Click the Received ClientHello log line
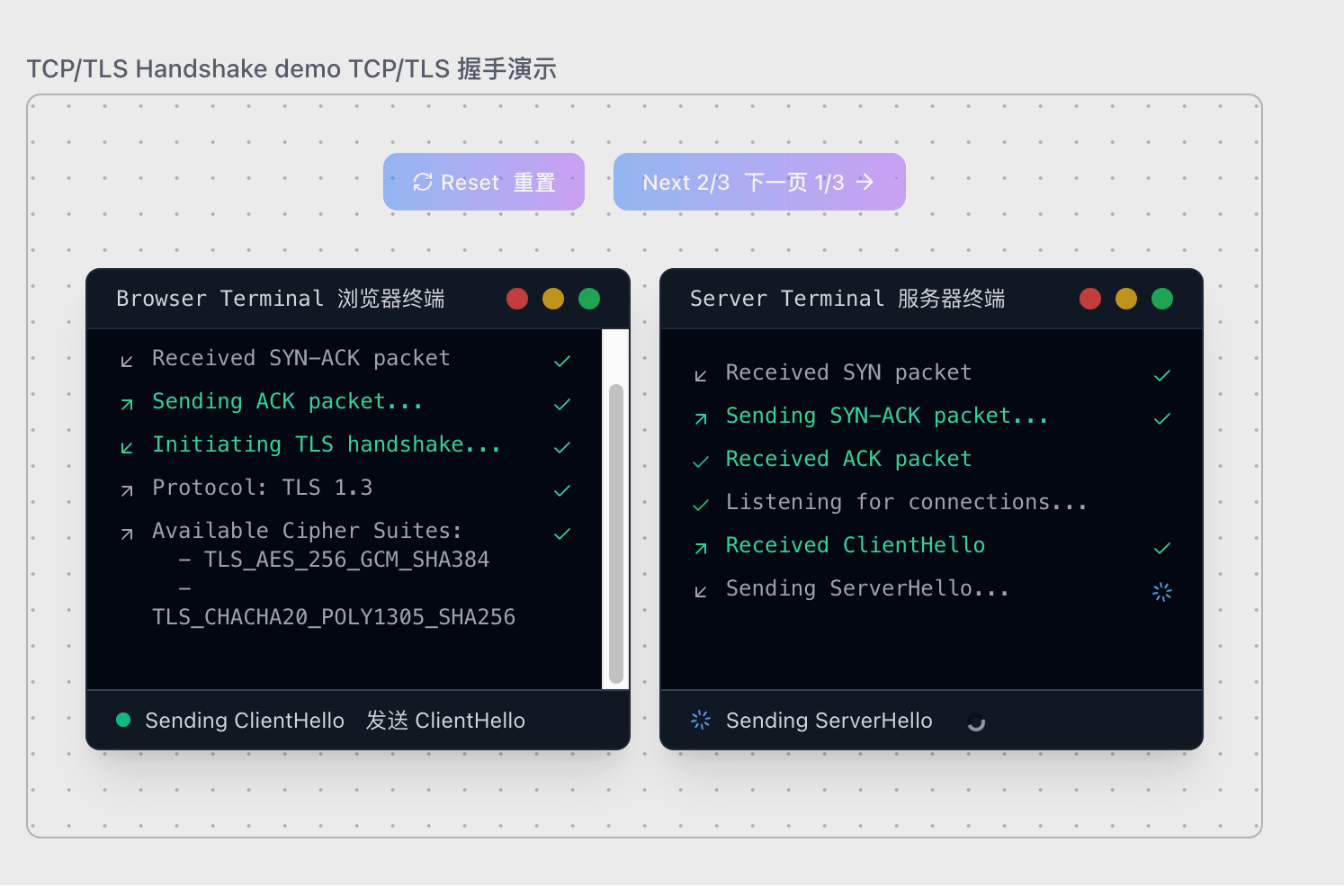Viewport: 1344px width, 886px height. 855,545
